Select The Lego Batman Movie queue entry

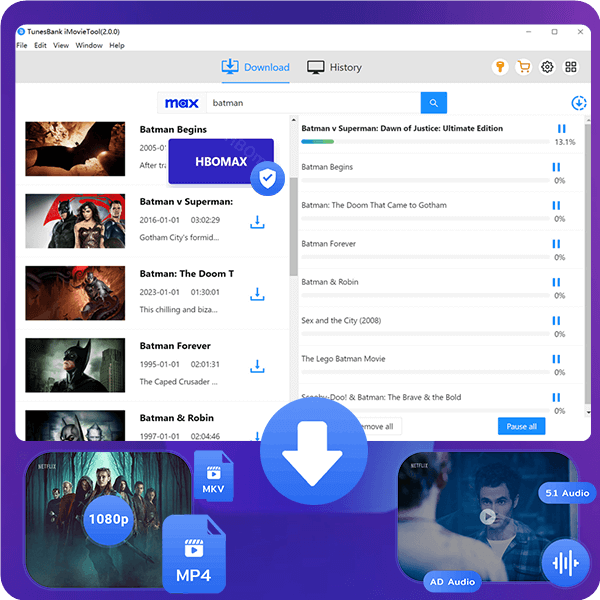click(343, 359)
